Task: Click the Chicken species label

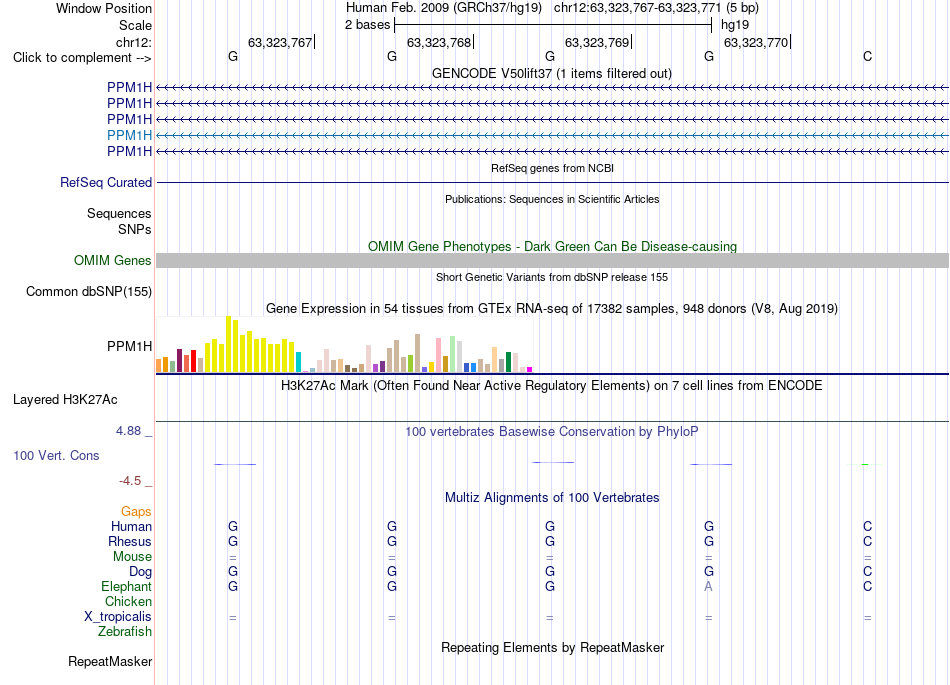Action: [128, 601]
